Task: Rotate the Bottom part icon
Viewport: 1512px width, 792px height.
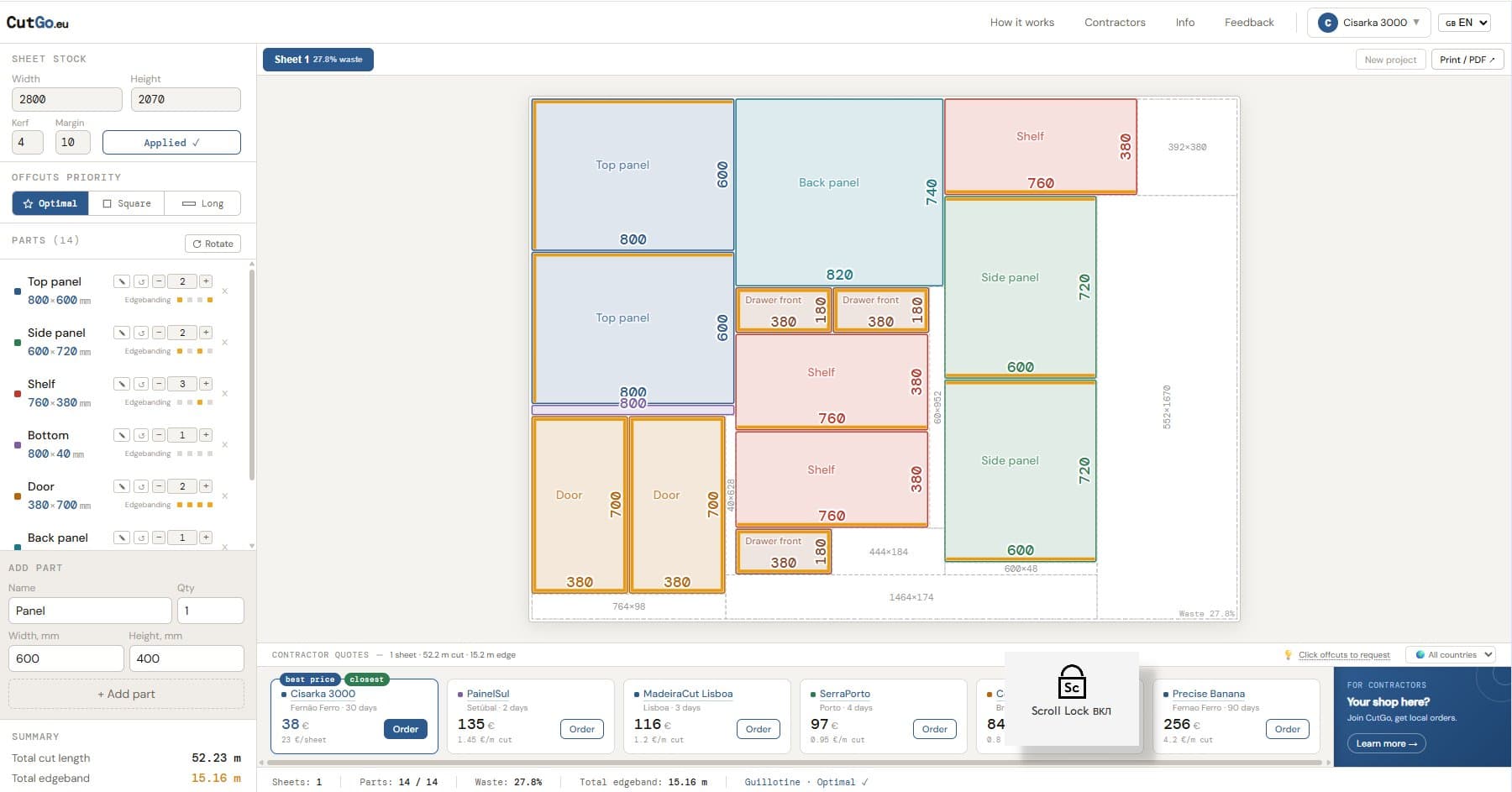Action: (x=141, y=435)
